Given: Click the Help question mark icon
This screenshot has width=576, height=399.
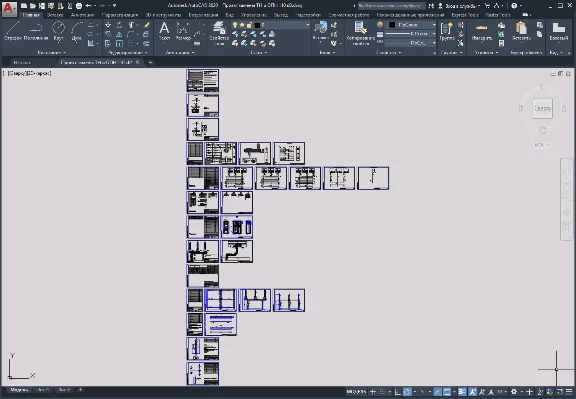Looking at the screenshot, I should 514,6.
